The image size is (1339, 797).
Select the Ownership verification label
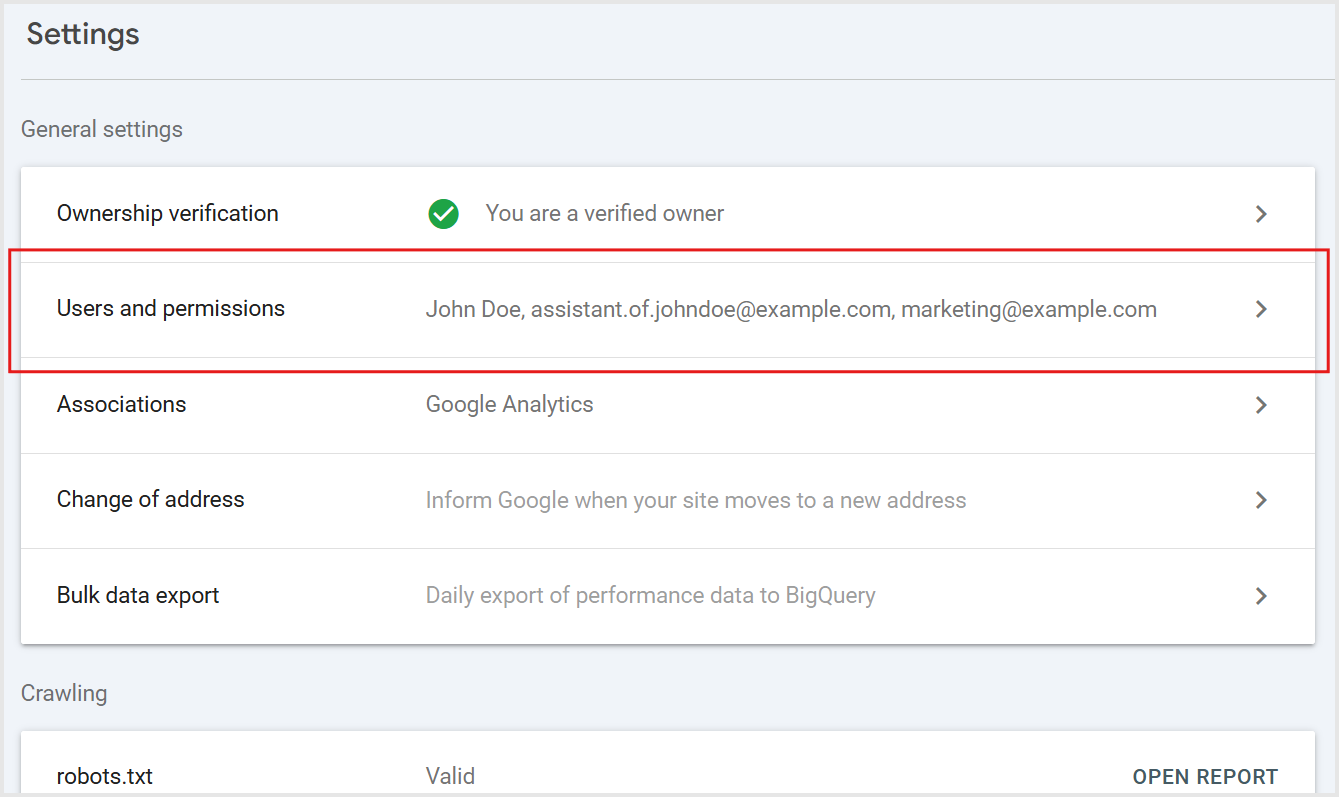(x=167, y=214)
